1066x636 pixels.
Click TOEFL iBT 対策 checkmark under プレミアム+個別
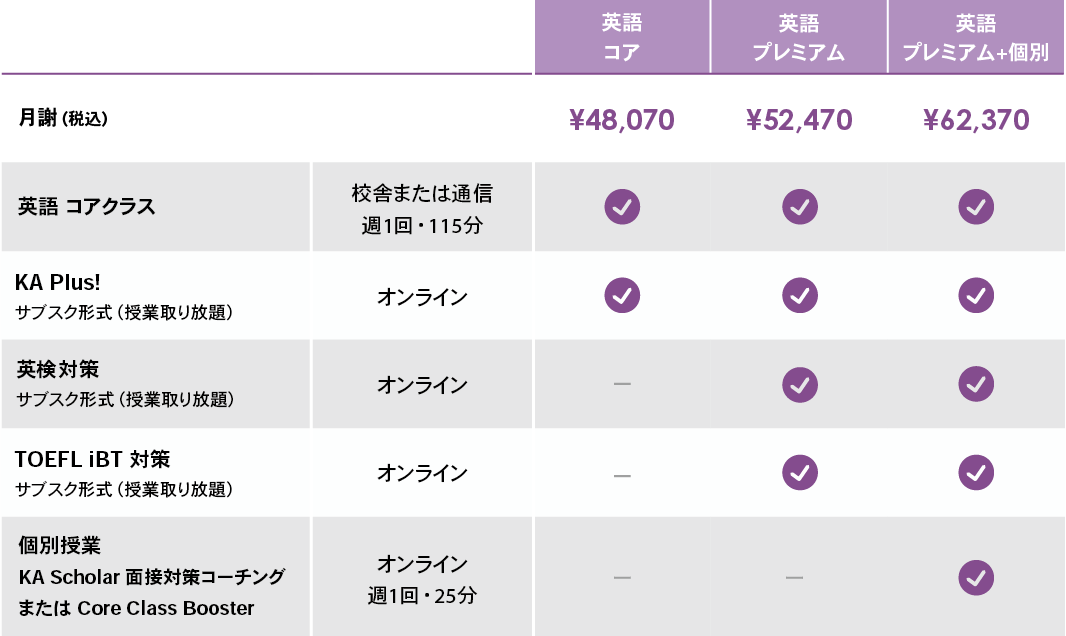pyautogui.click(x=976, y=472)
